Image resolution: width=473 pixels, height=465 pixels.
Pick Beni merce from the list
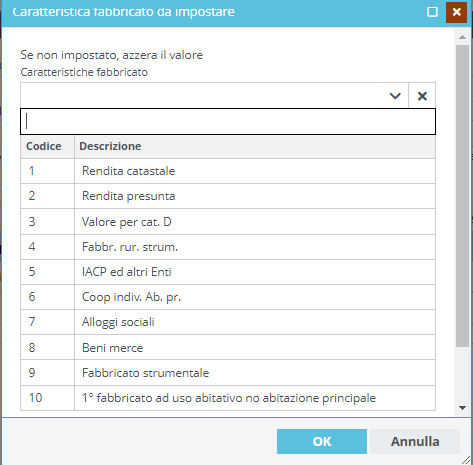click(x=228, y=347)
